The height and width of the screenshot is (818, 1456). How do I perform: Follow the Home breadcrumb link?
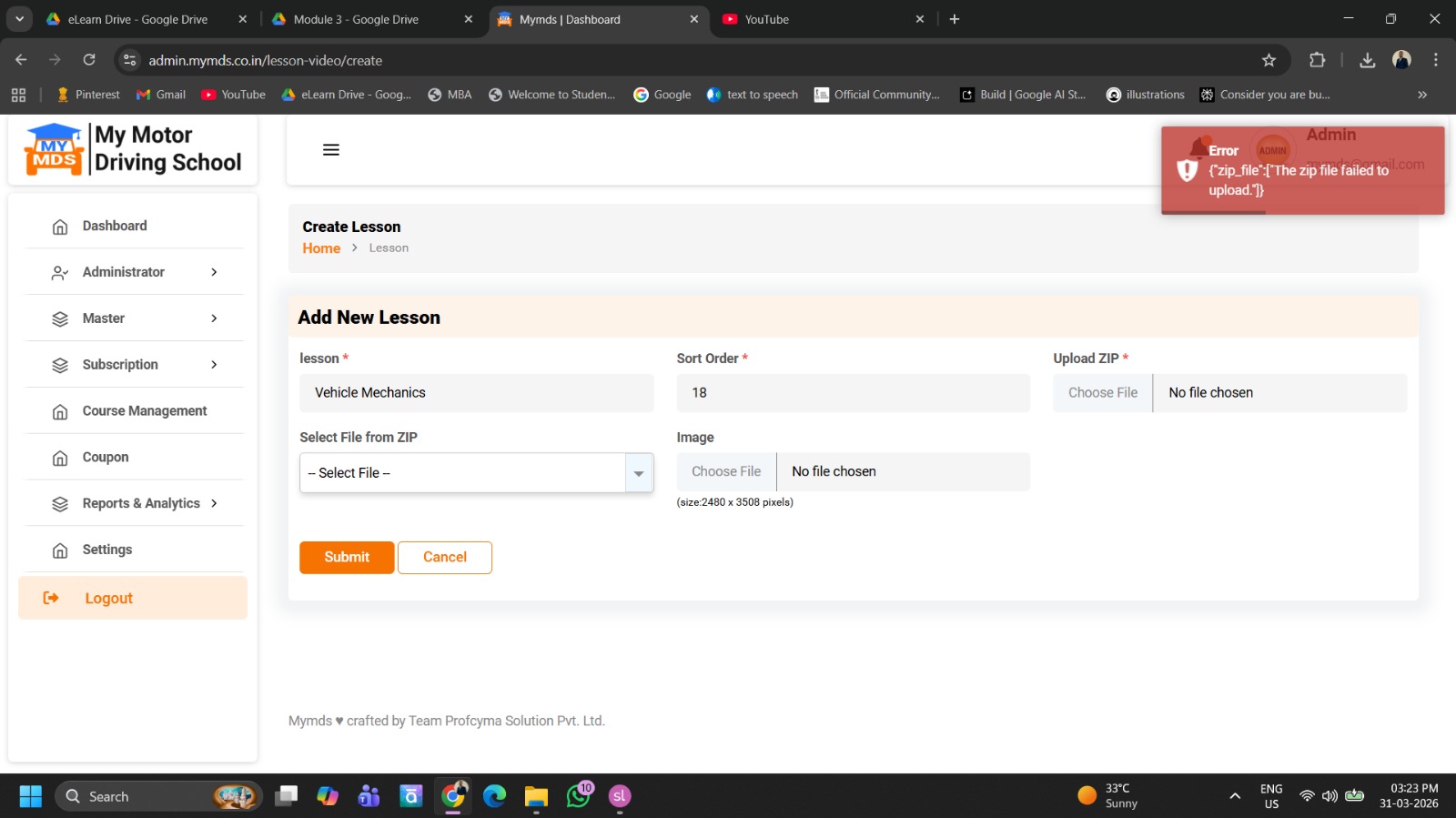321,248
